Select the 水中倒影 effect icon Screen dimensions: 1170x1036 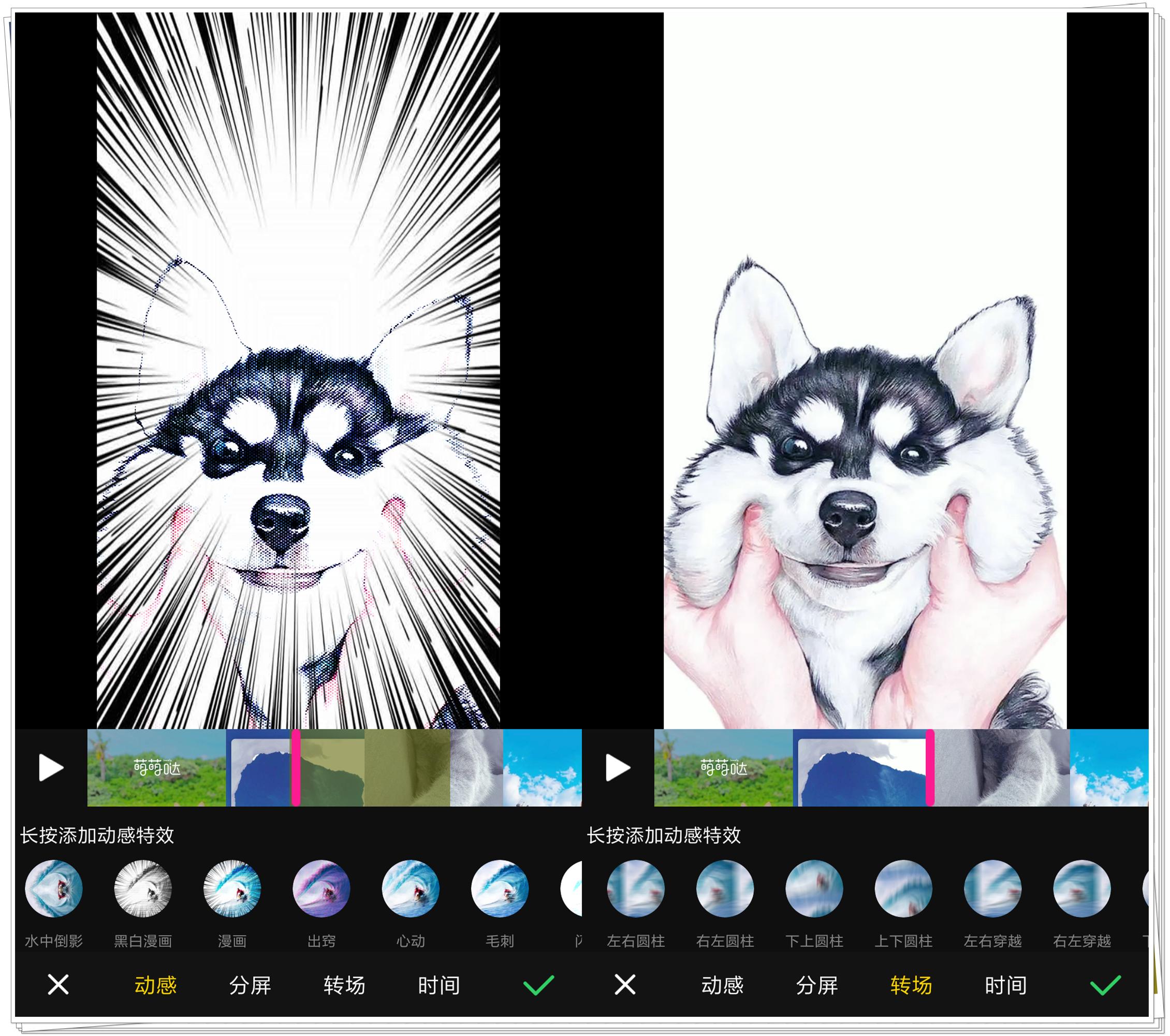pyautogui.click(x=54, y=888)
